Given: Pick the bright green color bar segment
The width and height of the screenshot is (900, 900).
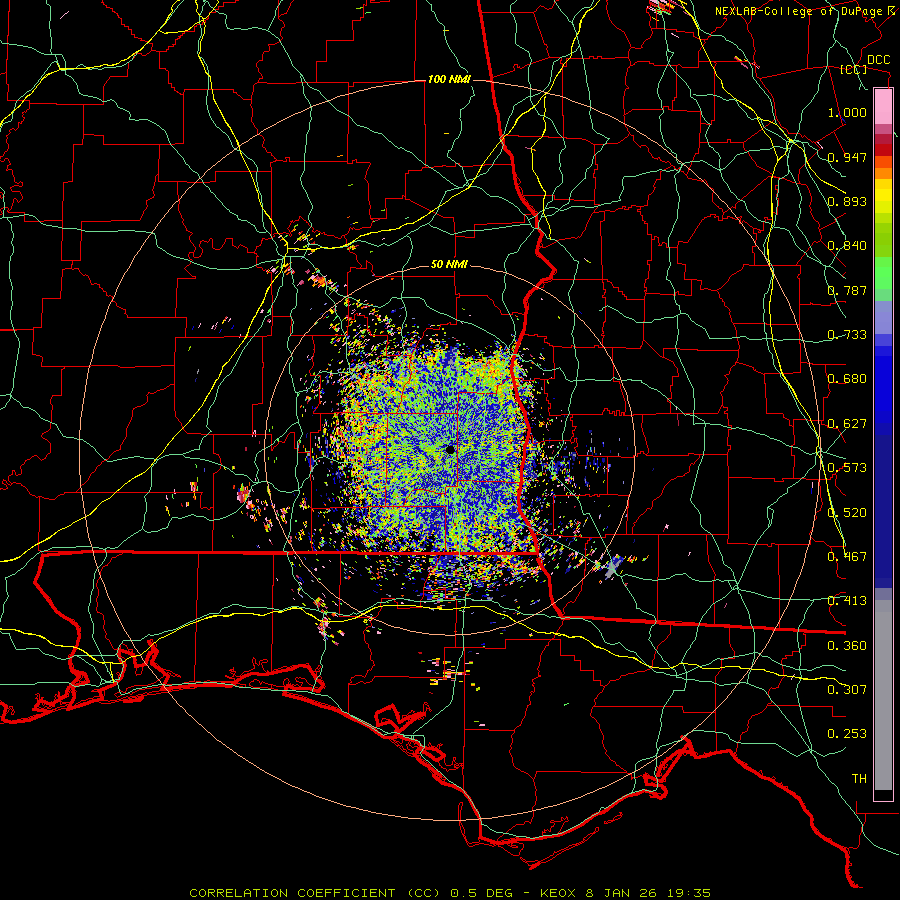Looking at the screenshot, I should point(883,273).
